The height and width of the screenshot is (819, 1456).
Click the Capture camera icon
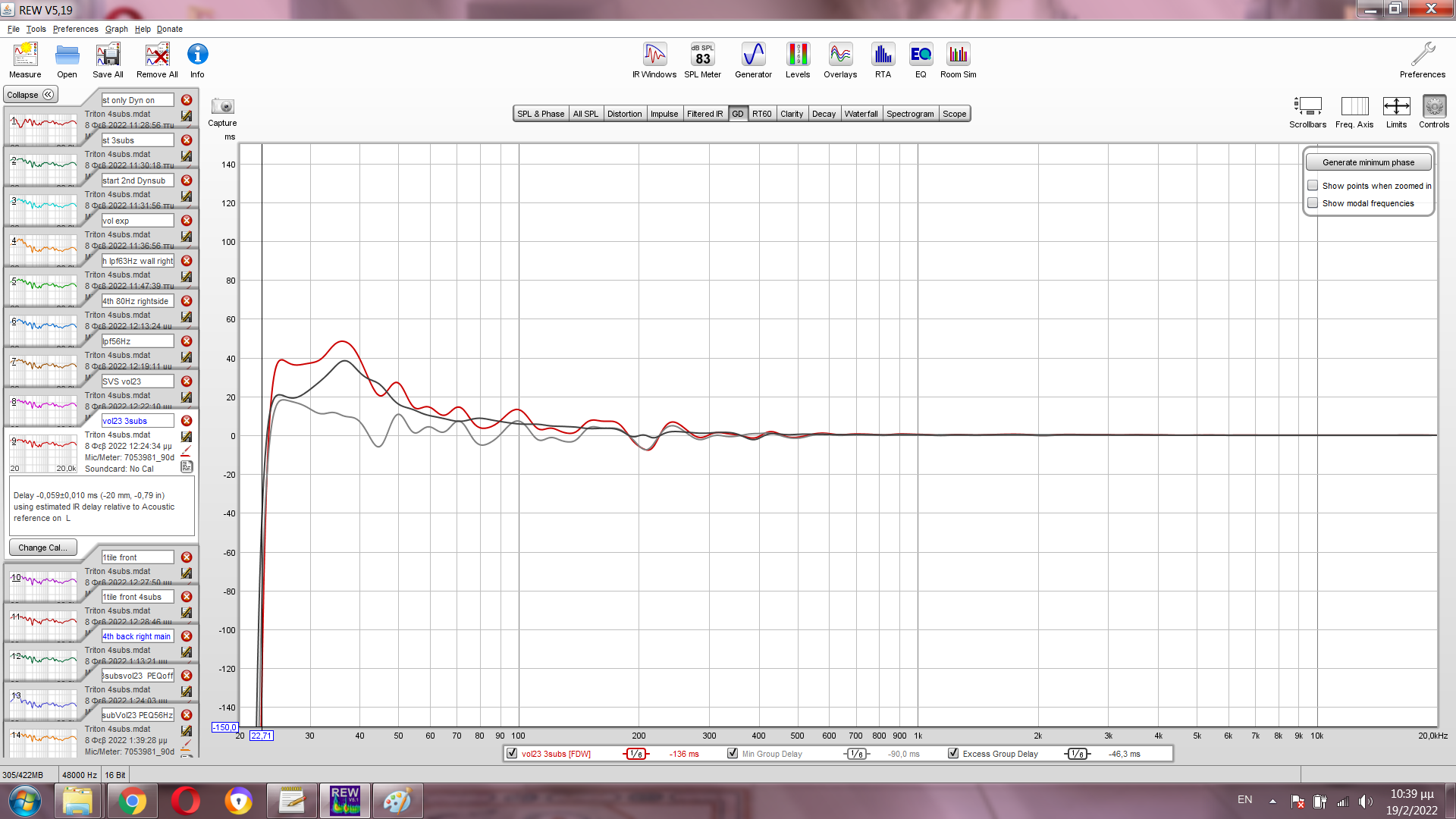(222, 107)
